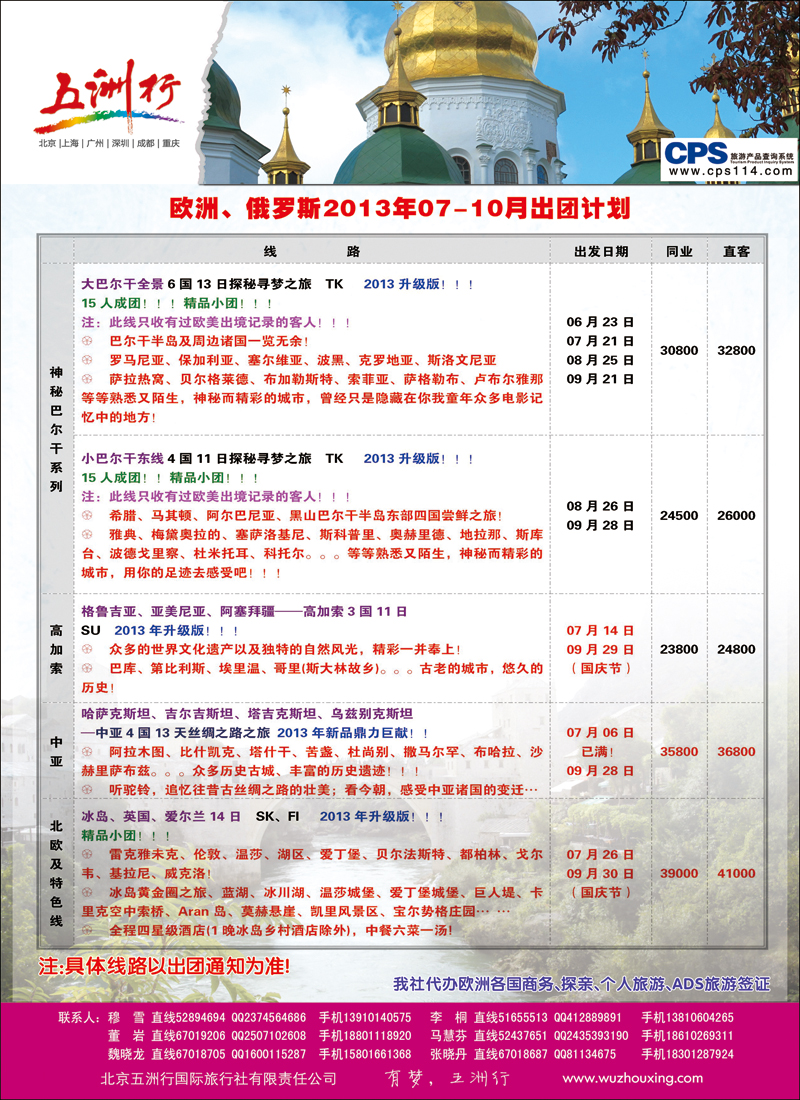This screenshot has width=800, height=1100.
Task: Select the 线路 column header
Action: click(x=312, y=252)
